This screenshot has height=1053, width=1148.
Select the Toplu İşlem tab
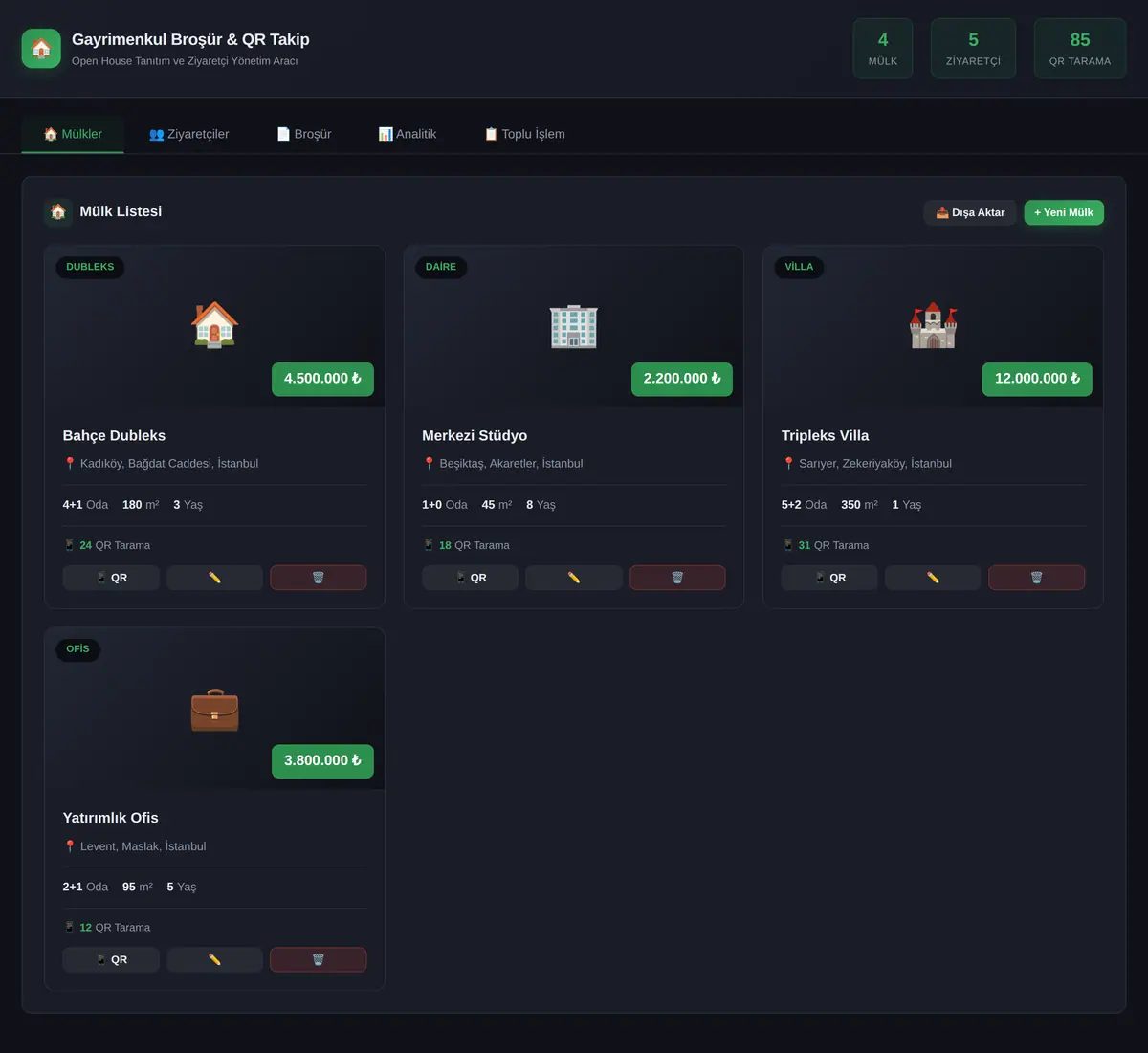(x=524, y=134)
